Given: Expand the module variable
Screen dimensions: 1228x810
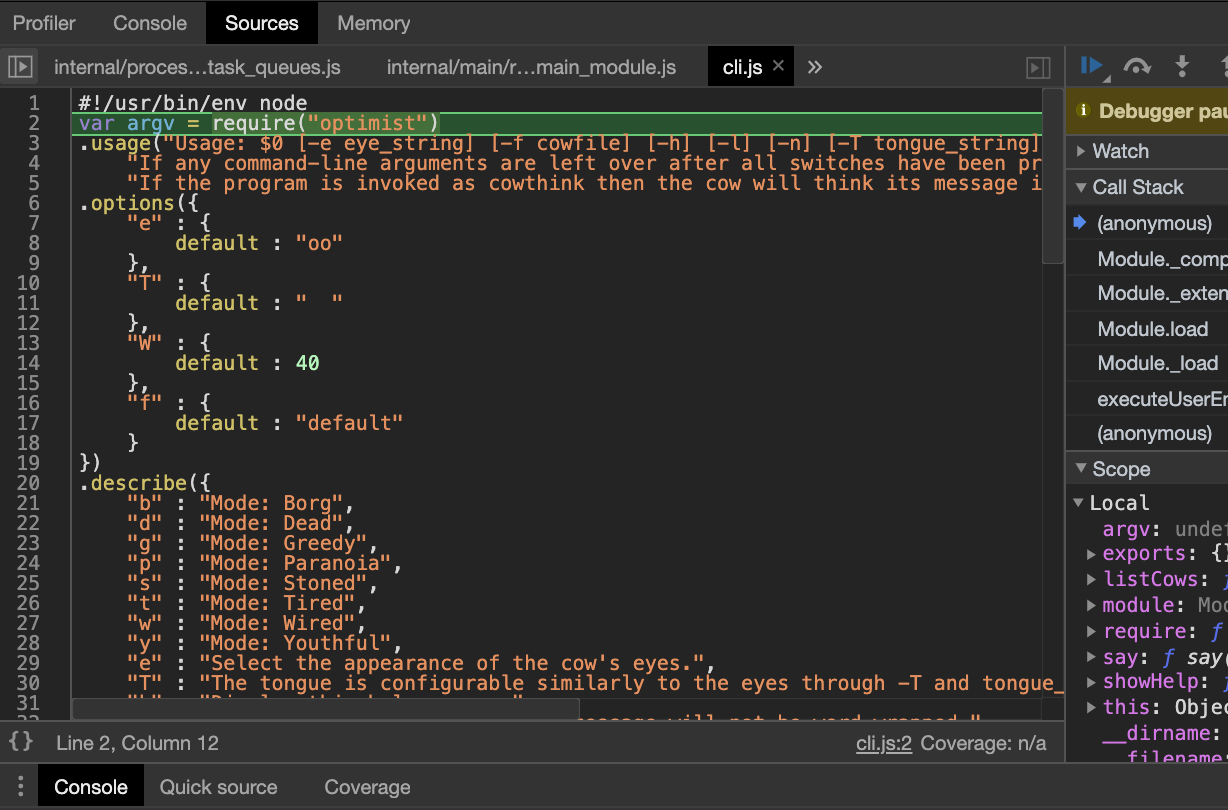Looking at the screenshot, I should pos(1092,606).
